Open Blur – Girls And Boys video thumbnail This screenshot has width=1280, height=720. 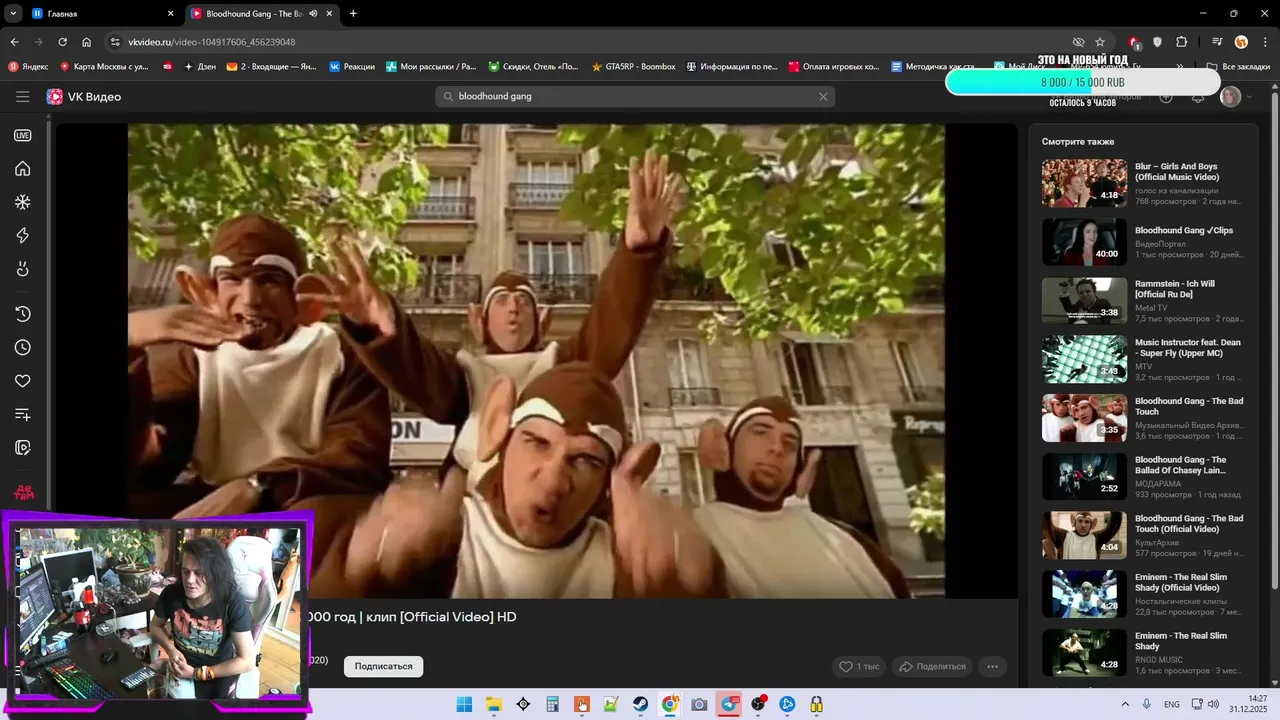[1084, 183]
